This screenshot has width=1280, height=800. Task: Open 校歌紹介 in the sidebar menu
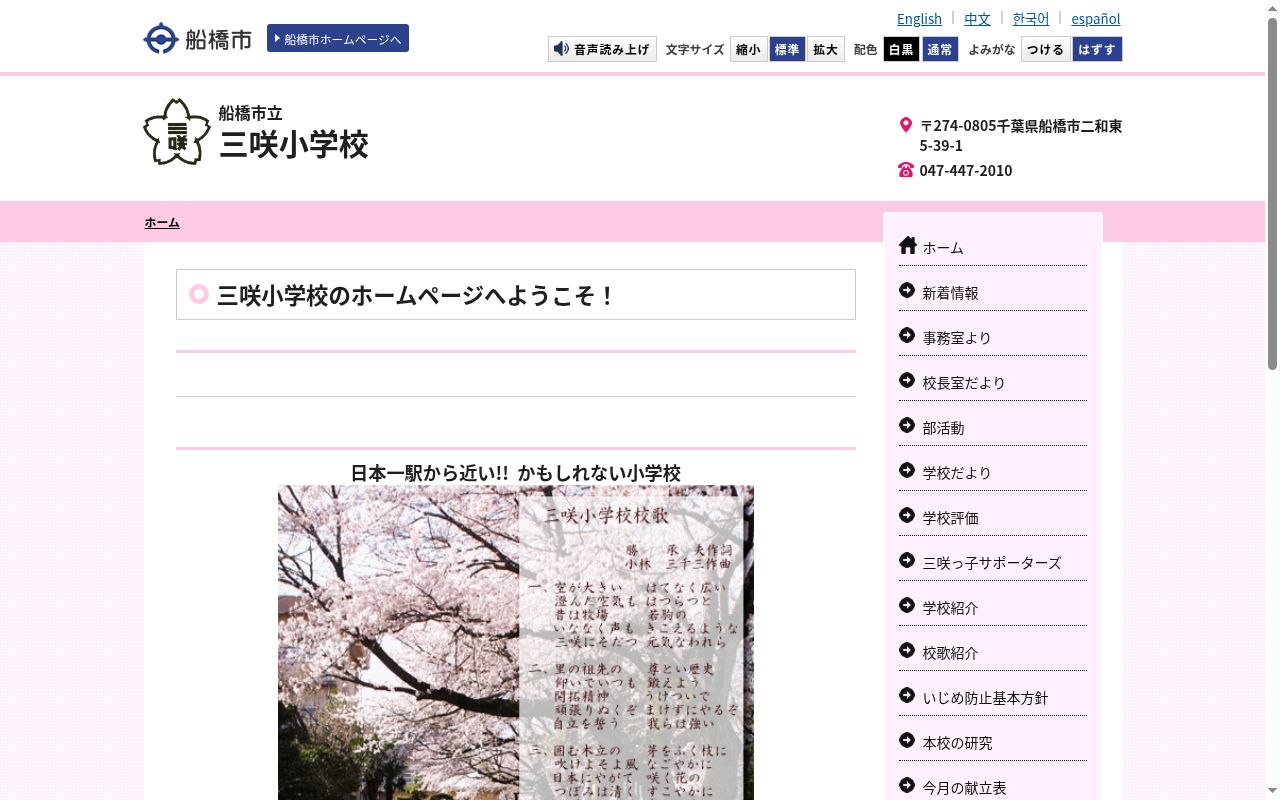pyautogui.click(x=992, y=652)
